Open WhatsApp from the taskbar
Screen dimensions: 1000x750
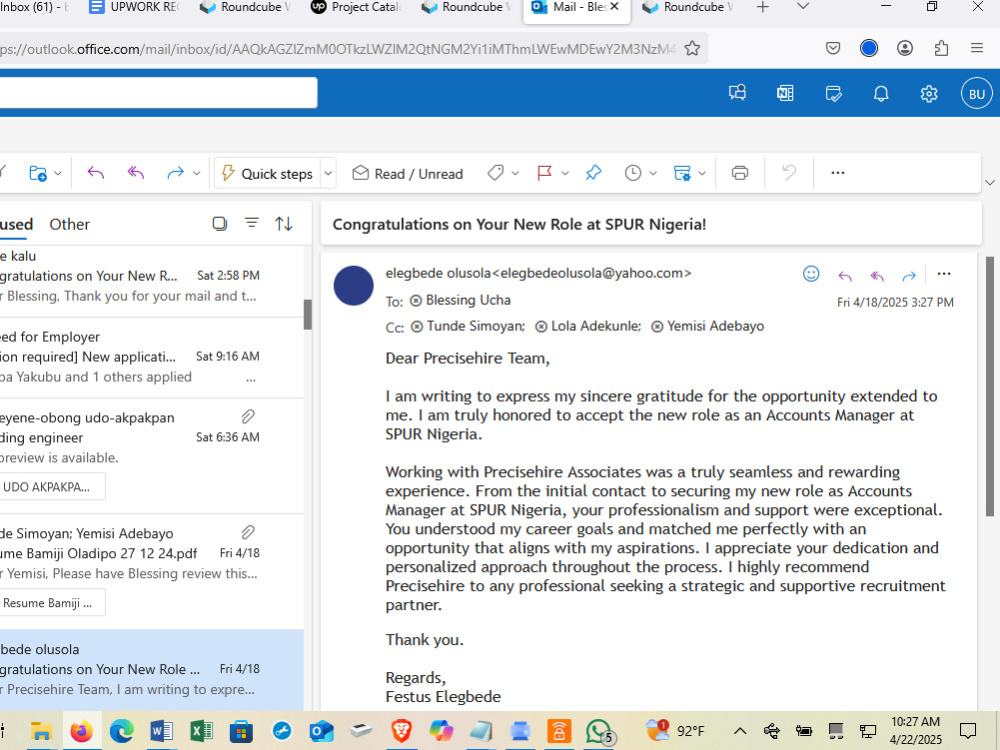599,732
